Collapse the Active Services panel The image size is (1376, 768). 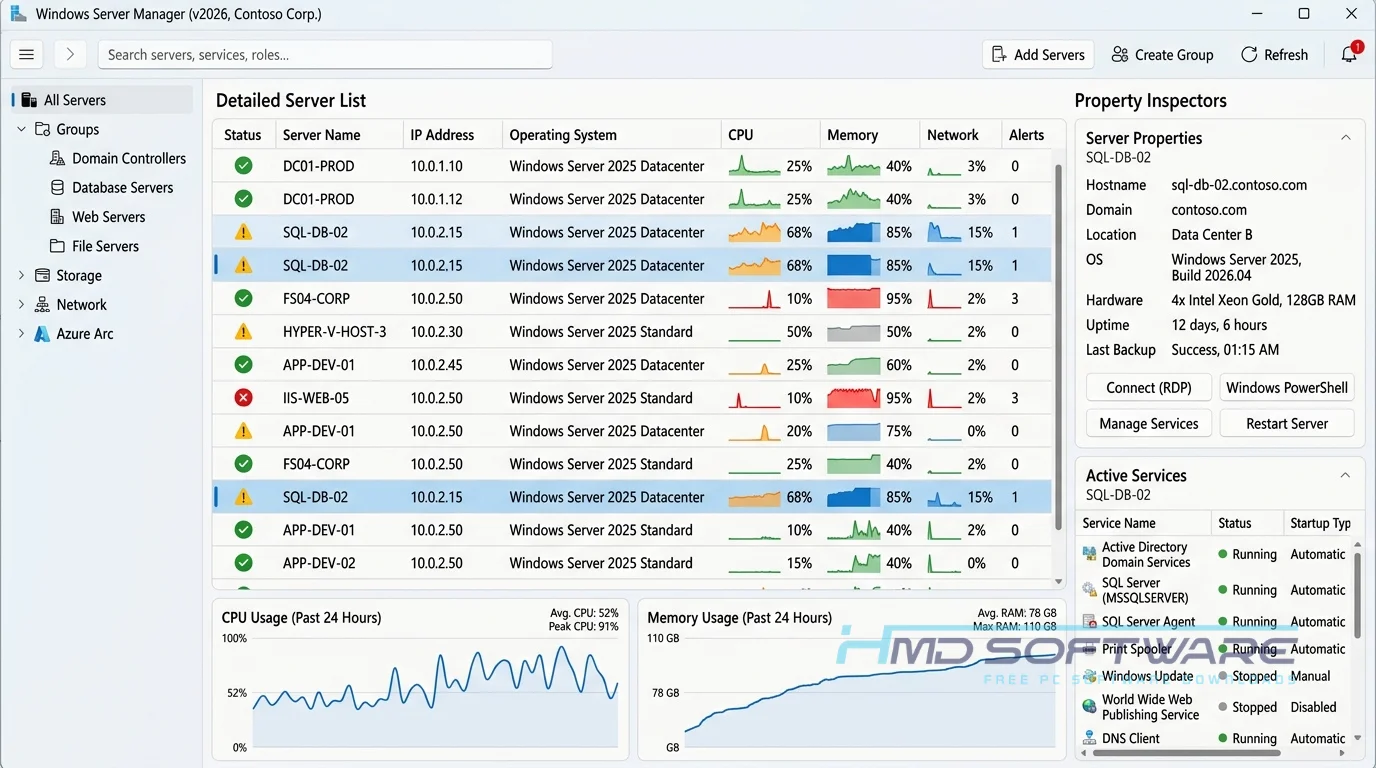[x=1345, y=475]
